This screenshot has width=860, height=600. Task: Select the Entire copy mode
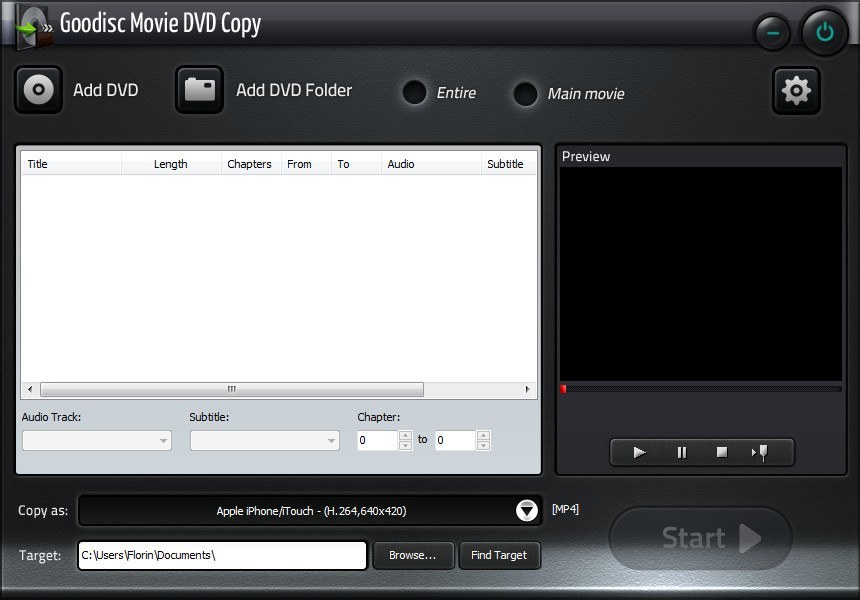tap(414, 93)
